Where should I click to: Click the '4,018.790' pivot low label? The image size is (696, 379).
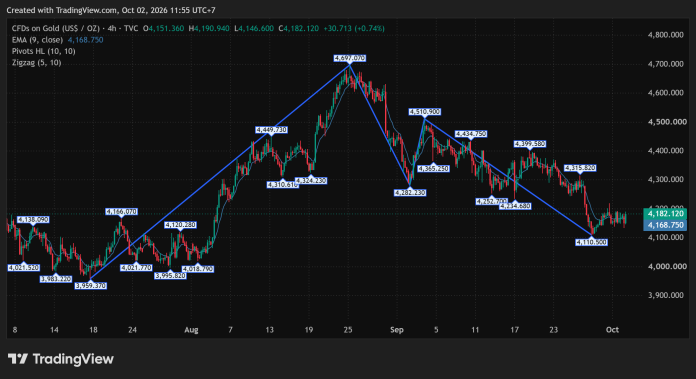pyautogui.click(x=198, y=269)
